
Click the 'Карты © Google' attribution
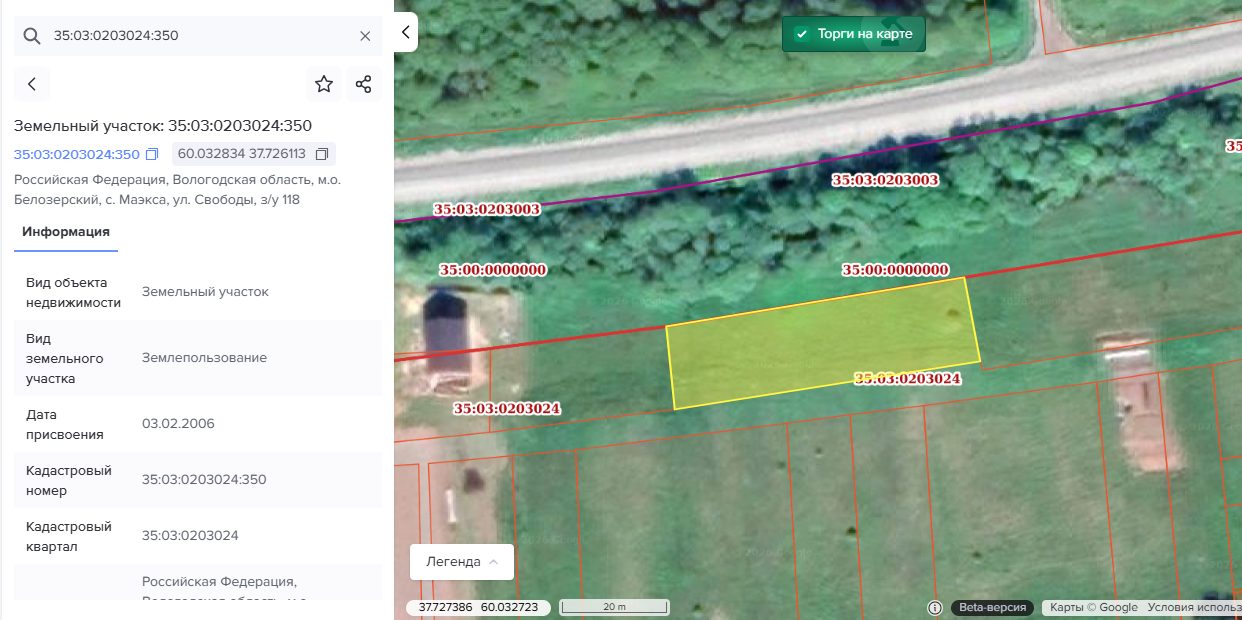pos(1094,607)
